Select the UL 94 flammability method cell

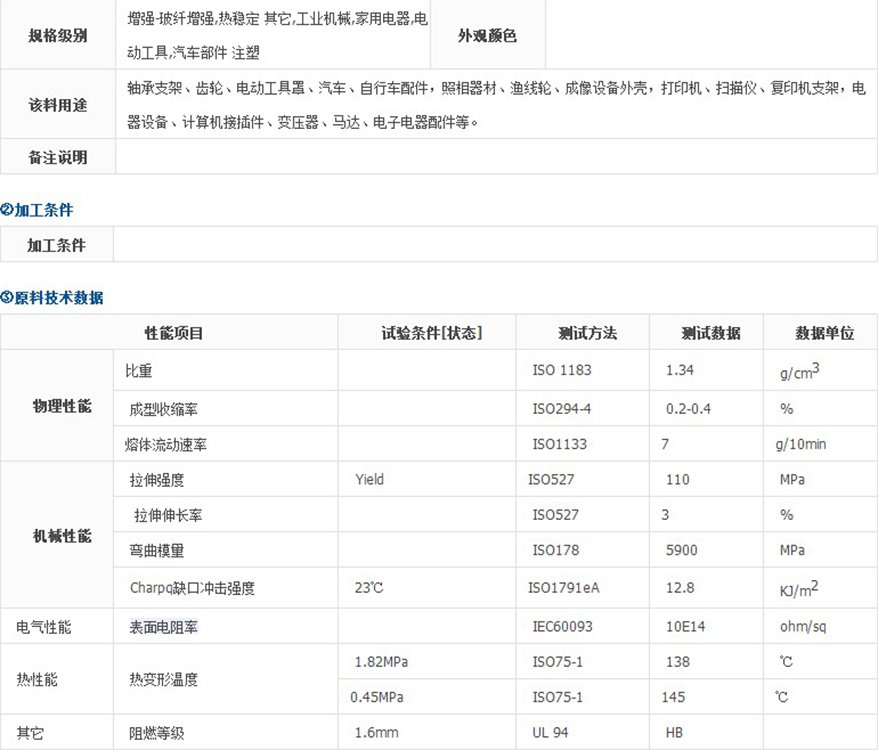click(x=553, y=732)
